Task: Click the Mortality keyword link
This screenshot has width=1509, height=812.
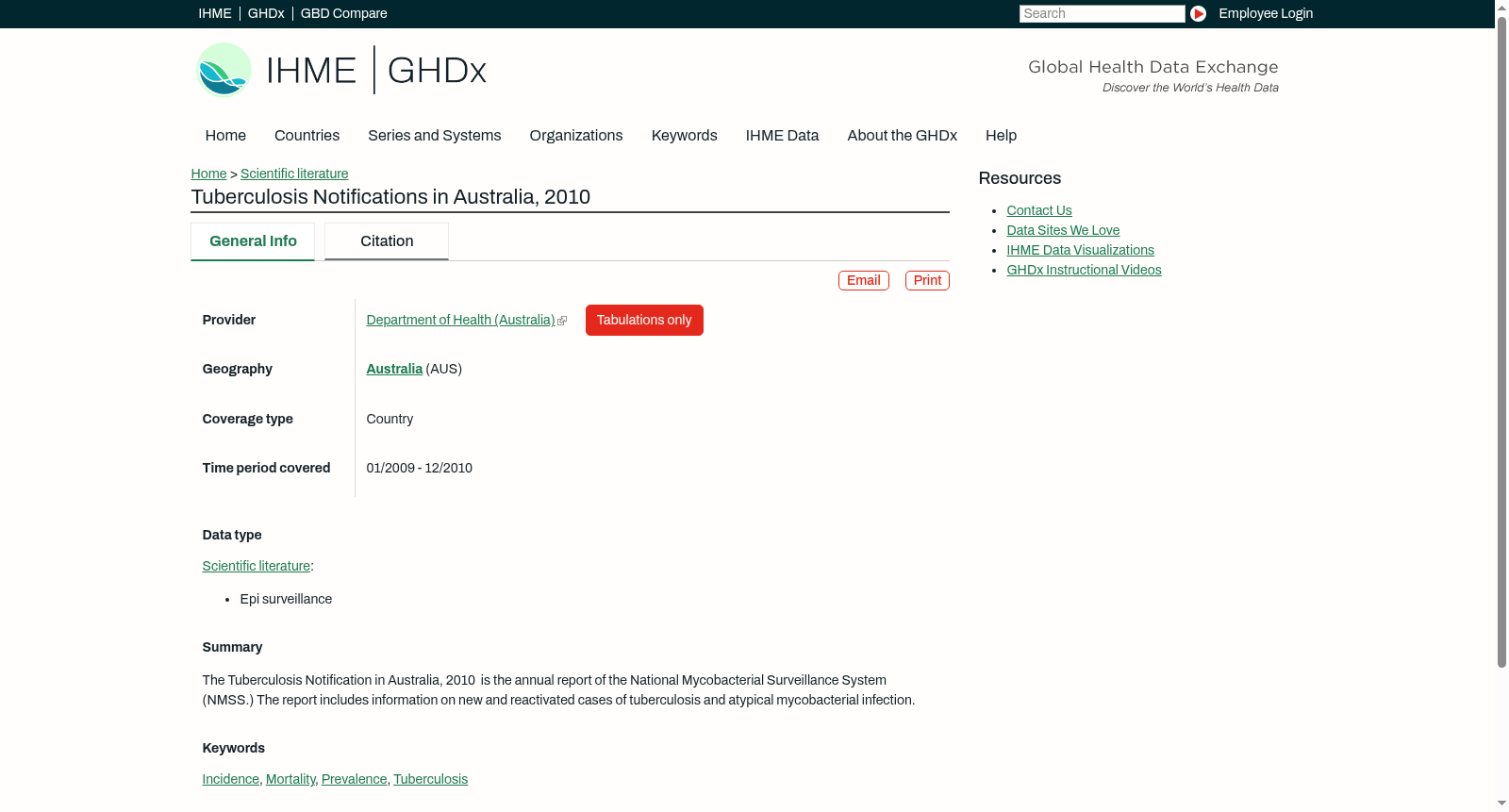Action: click(290, 779)
